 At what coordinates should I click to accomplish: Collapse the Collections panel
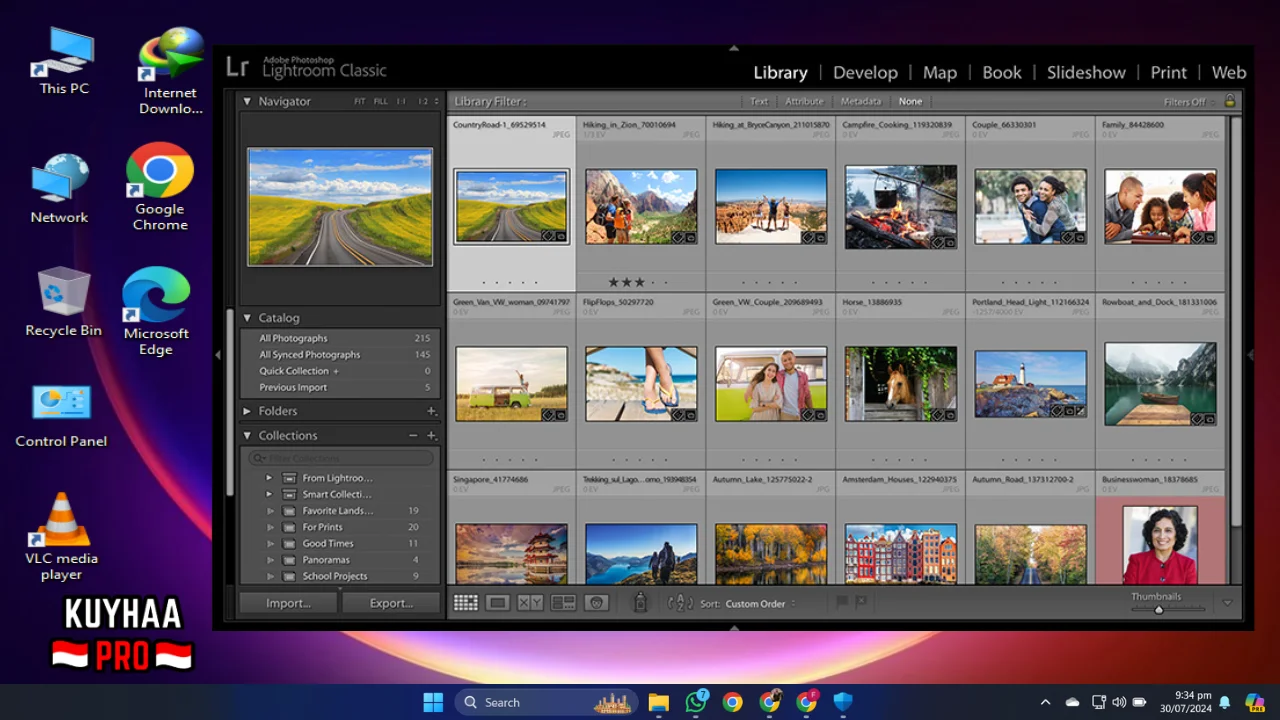point(247,436)
